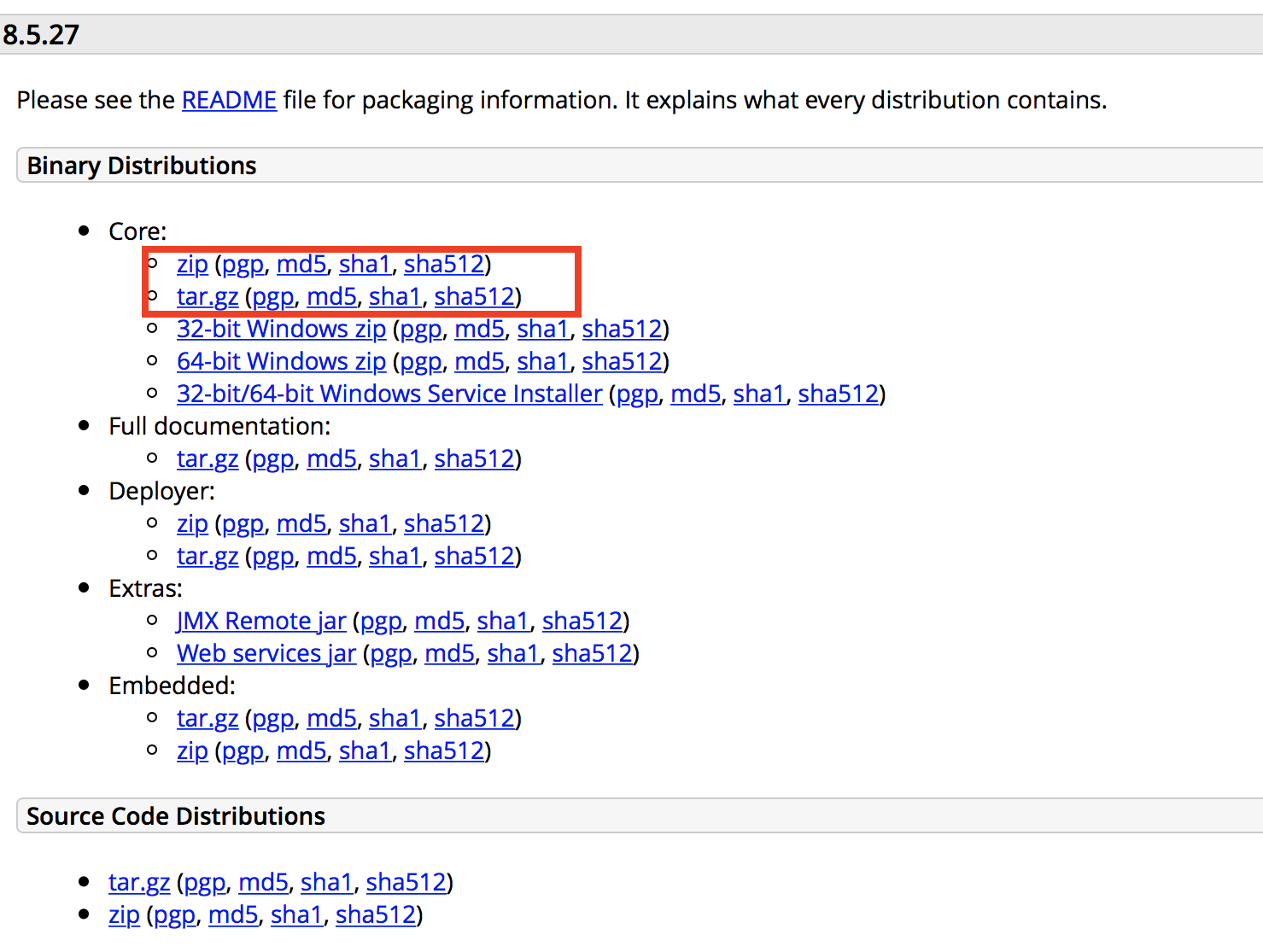Viewport: 1263px width, 952px height.
Task: Open pgp for 32-bit Windows zip
Action: click(421, 330)
